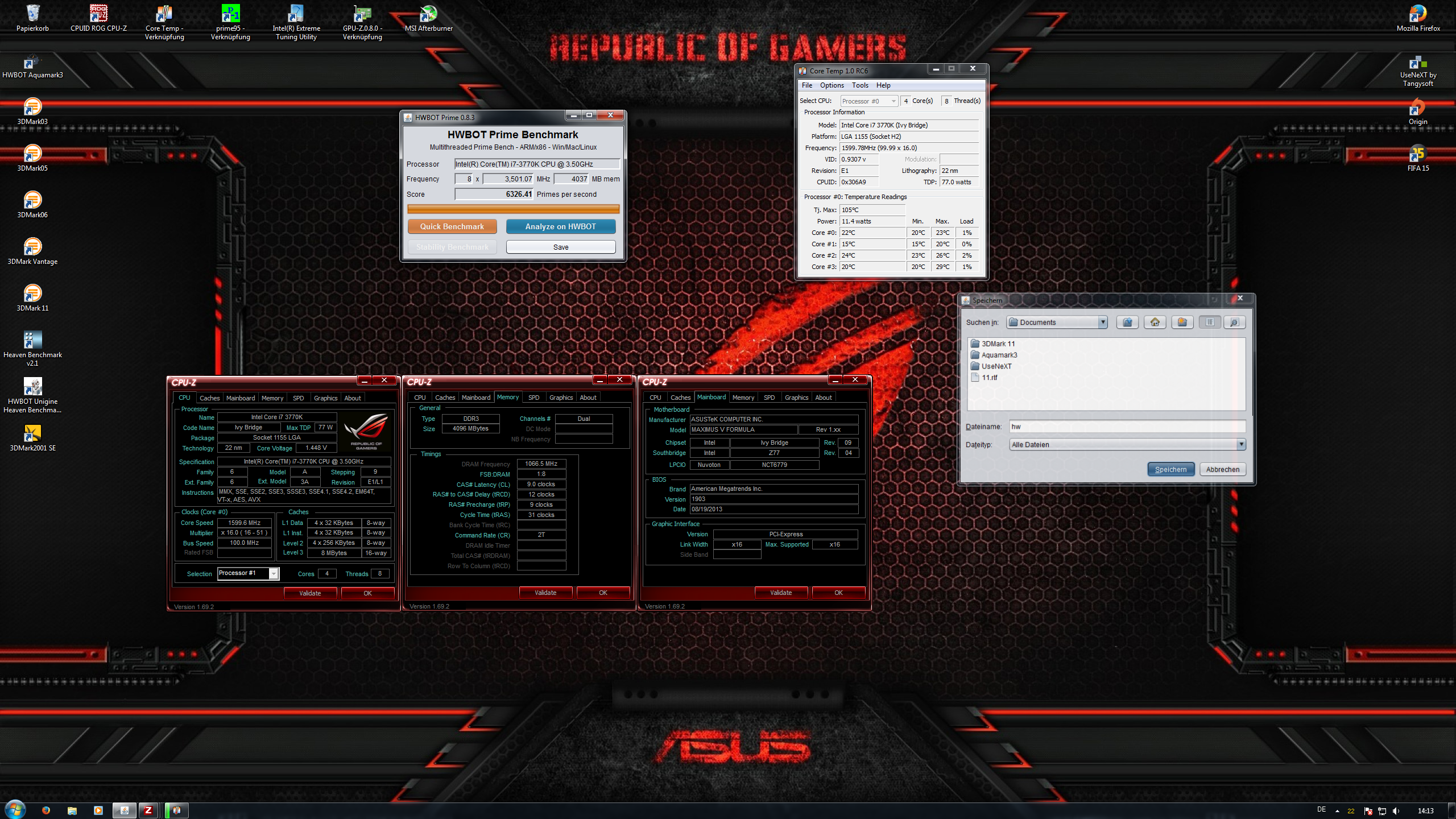Open the prime95 desktop shortcut
1456x819 pixels.
(x=230, y=22)
